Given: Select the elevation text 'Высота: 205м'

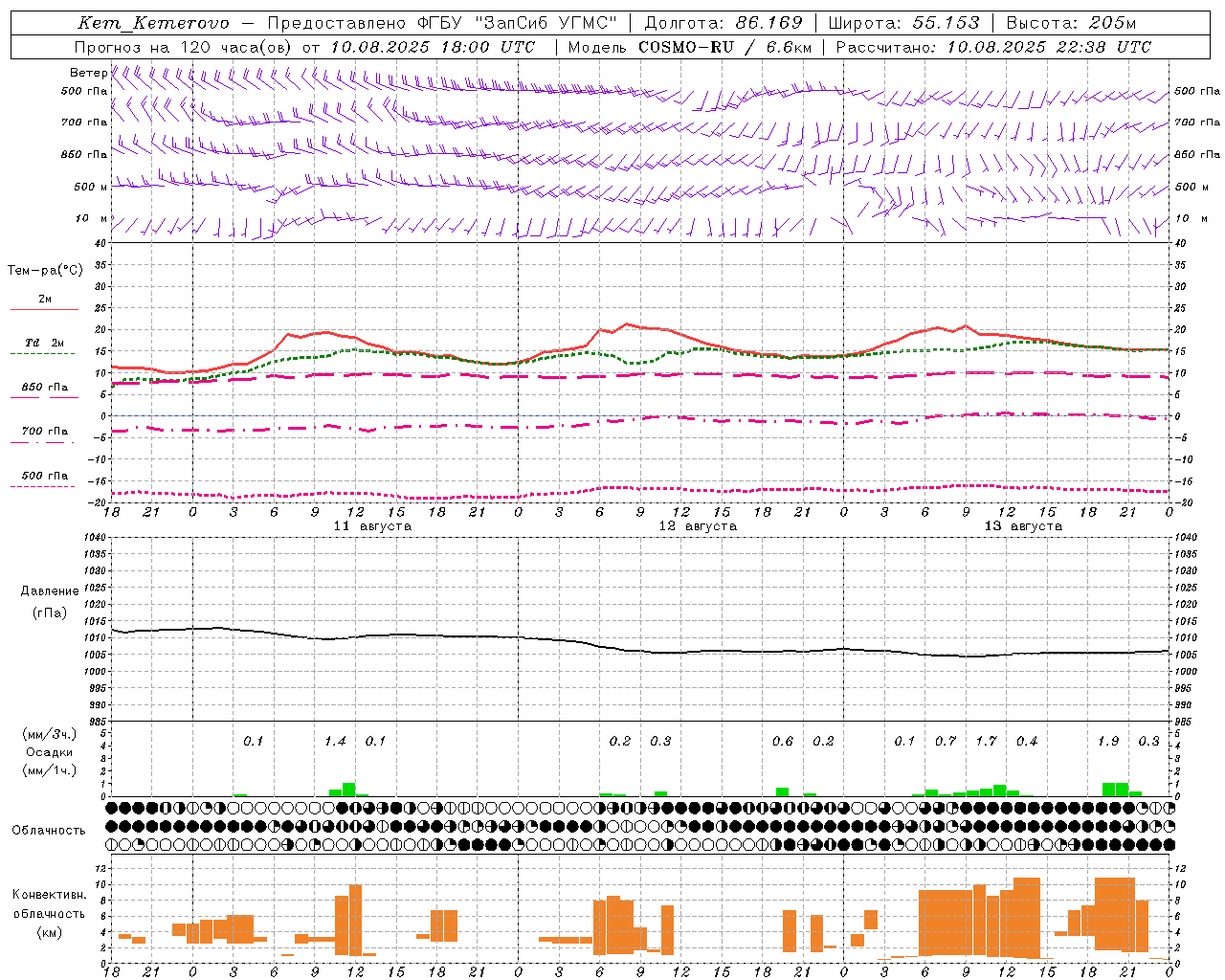Looking at the screenshot, I should 1071,23.
